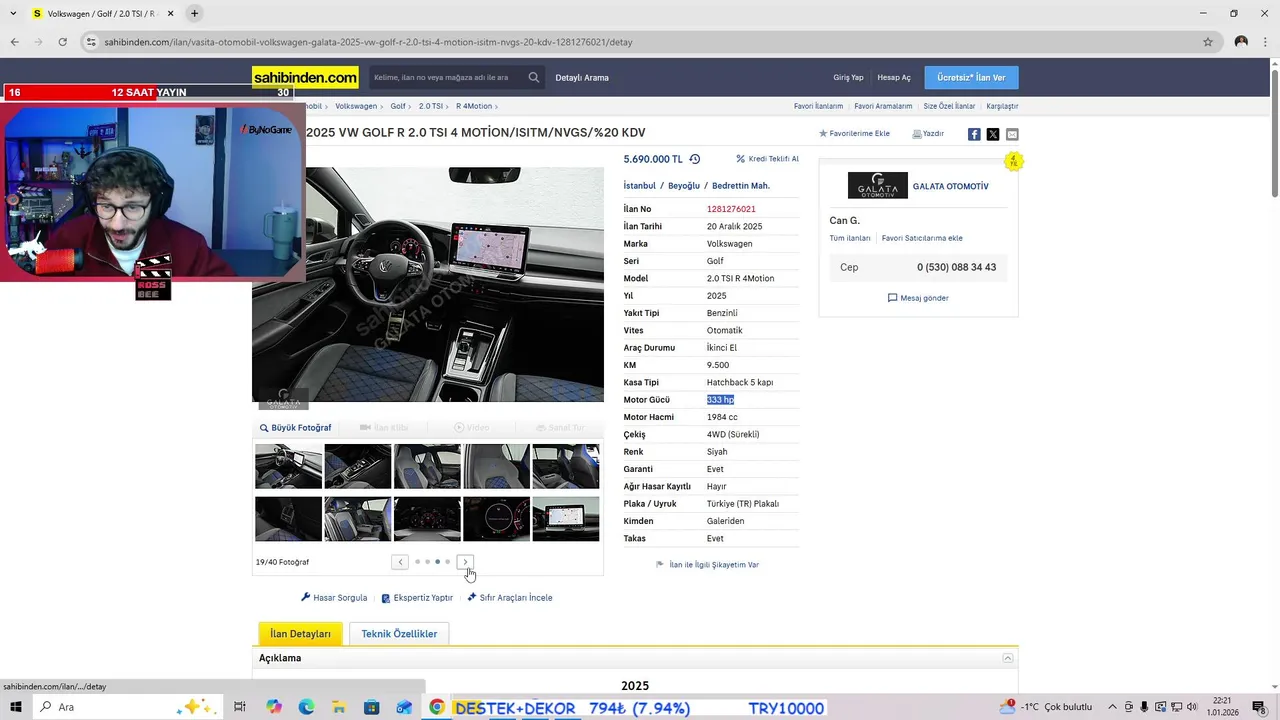
Task: Add listing to Favorilerime
Action: pyautogui.click(x=854, y=133)
